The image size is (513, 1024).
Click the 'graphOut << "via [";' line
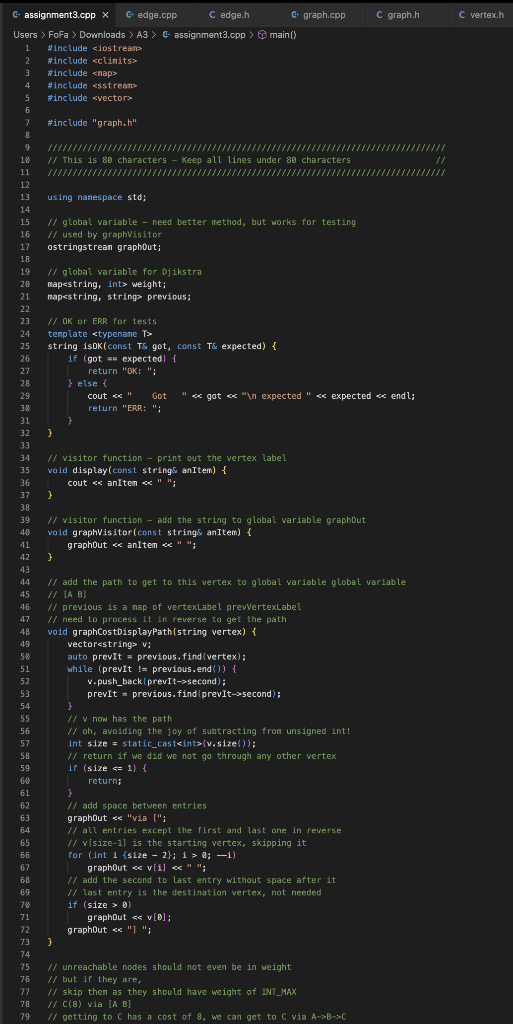pyautogui.click(x=117, y=818)
